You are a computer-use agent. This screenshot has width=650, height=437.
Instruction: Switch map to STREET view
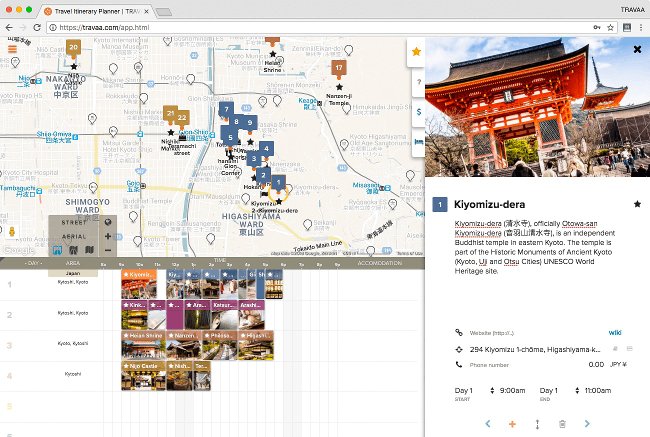[x=74, y=223]
